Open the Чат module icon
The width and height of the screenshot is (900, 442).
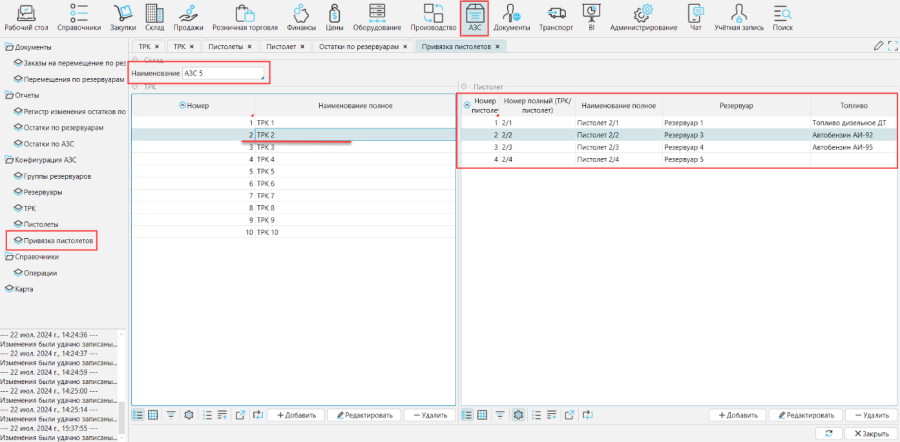coord(695,17)
